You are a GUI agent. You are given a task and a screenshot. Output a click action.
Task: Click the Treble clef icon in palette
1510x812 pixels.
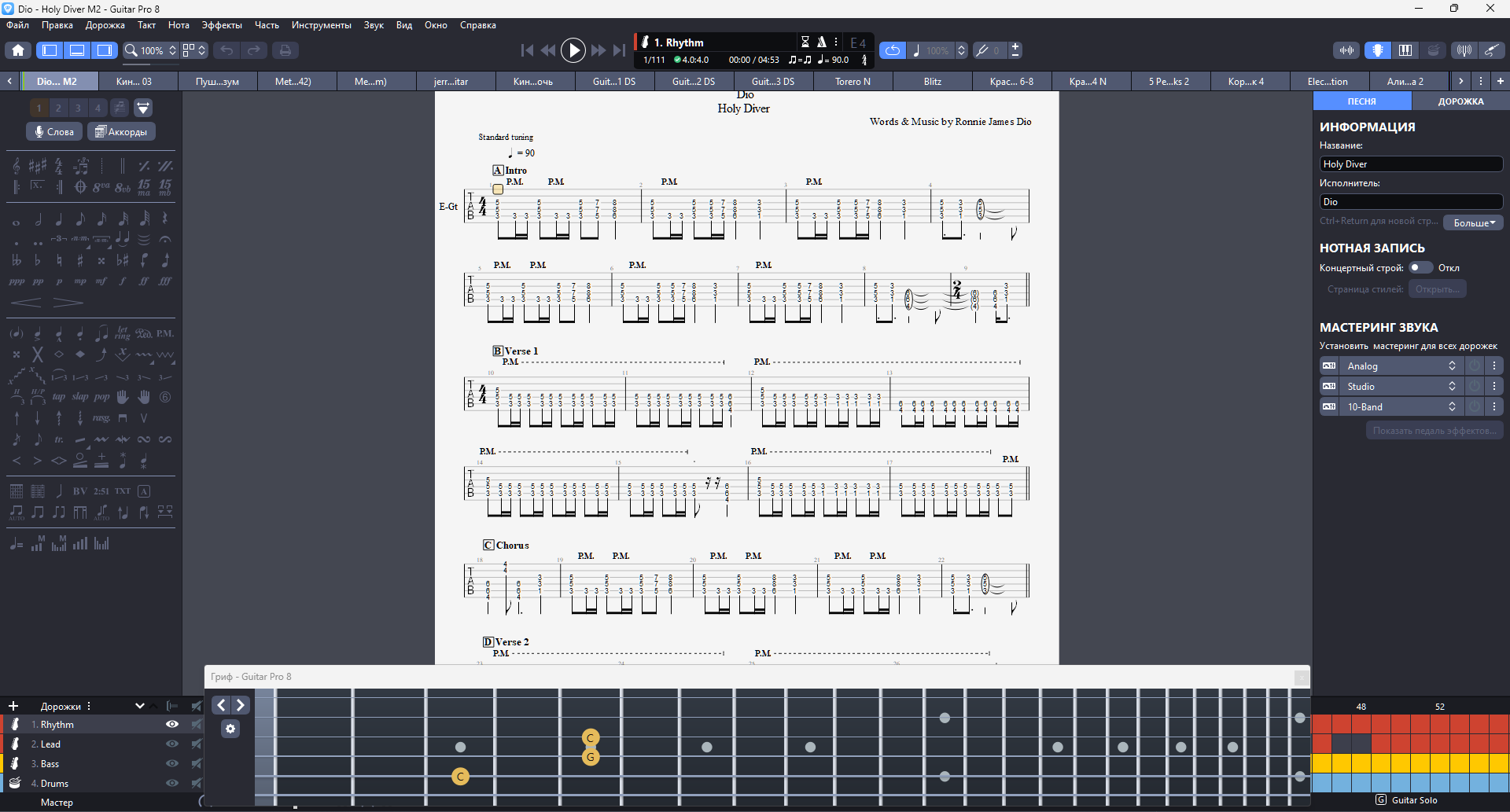tap(16, 166)
